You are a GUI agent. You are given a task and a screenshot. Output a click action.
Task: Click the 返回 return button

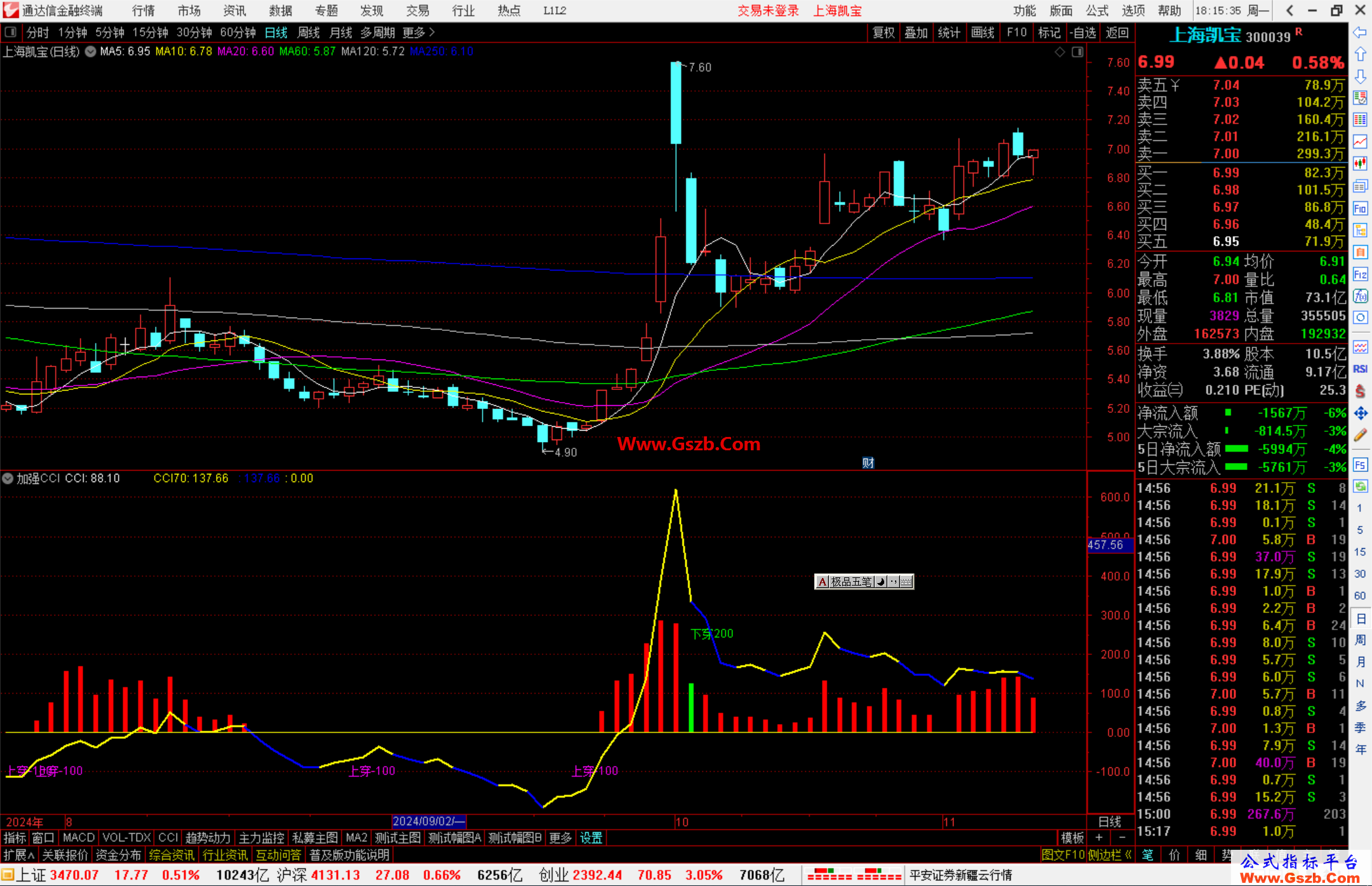1117,32
